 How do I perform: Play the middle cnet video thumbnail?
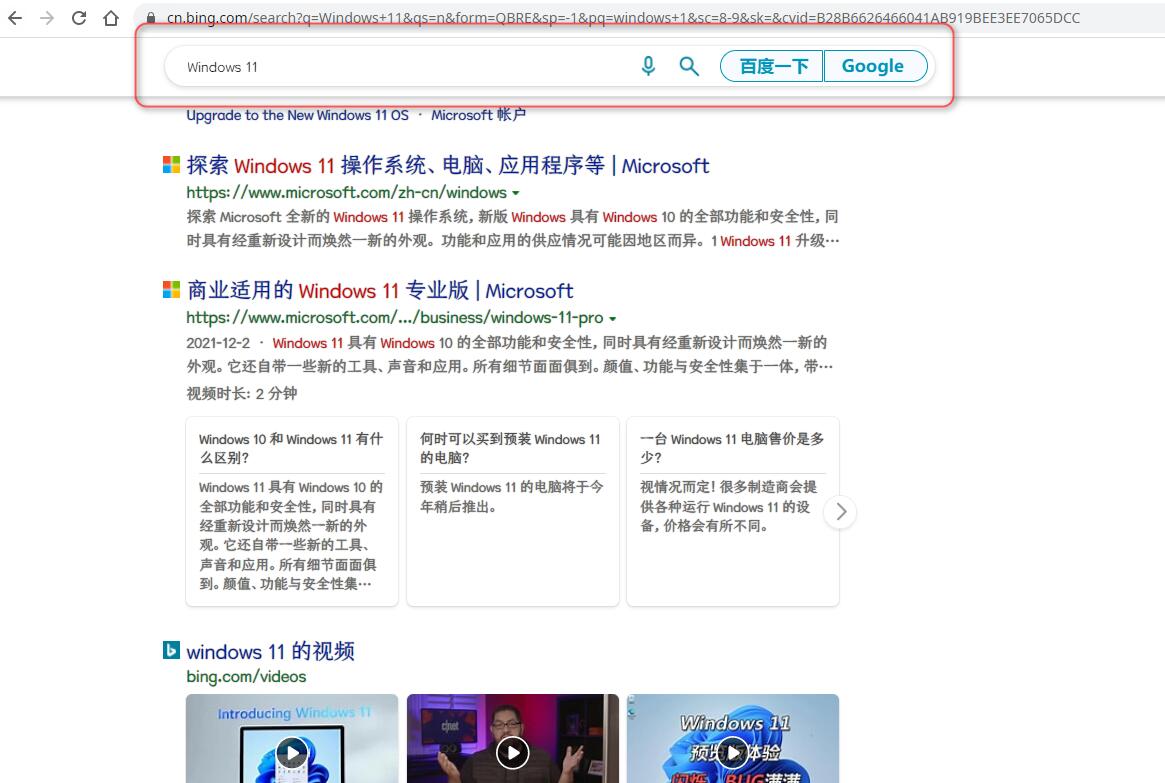pos(513,751)
